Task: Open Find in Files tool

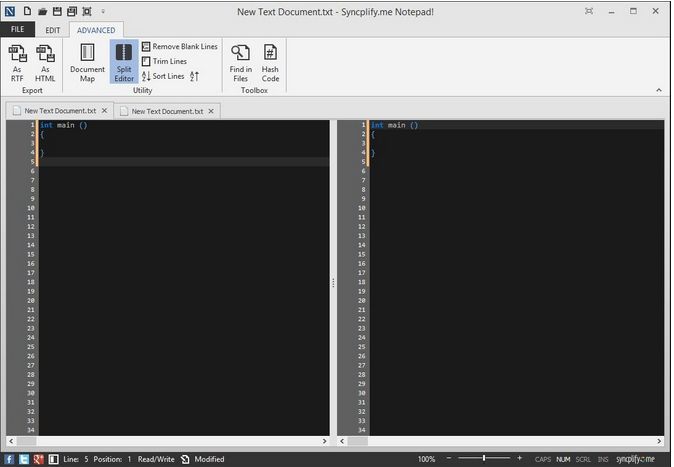Action: point(240,63)
